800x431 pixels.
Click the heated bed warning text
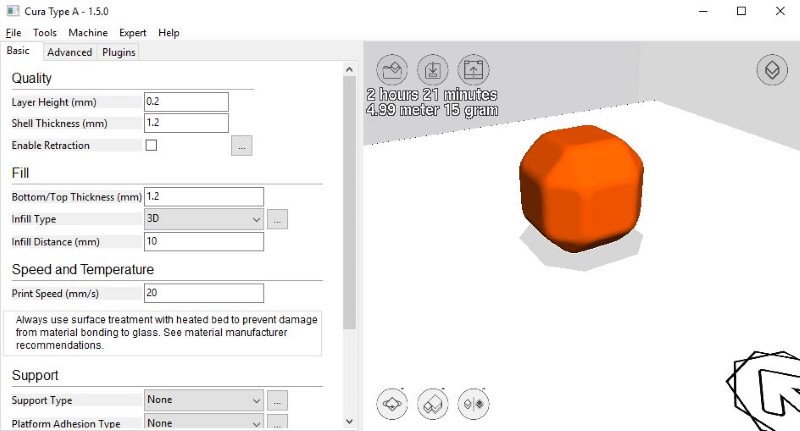coord(166,333)
